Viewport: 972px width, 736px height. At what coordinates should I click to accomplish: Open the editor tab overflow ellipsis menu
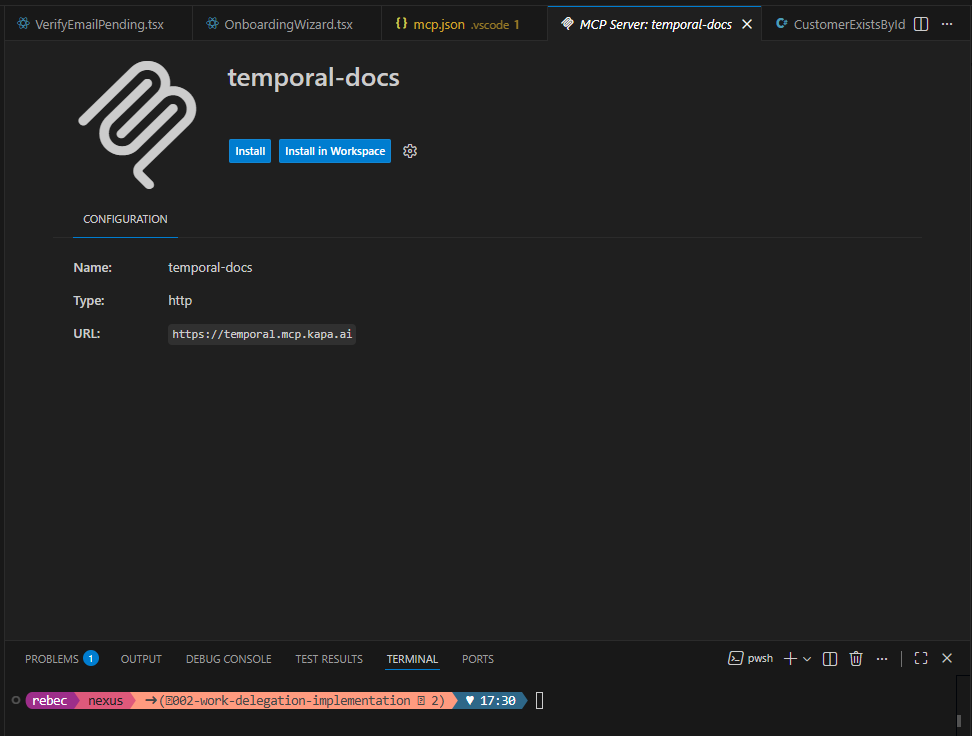click(x=947, y=23)
